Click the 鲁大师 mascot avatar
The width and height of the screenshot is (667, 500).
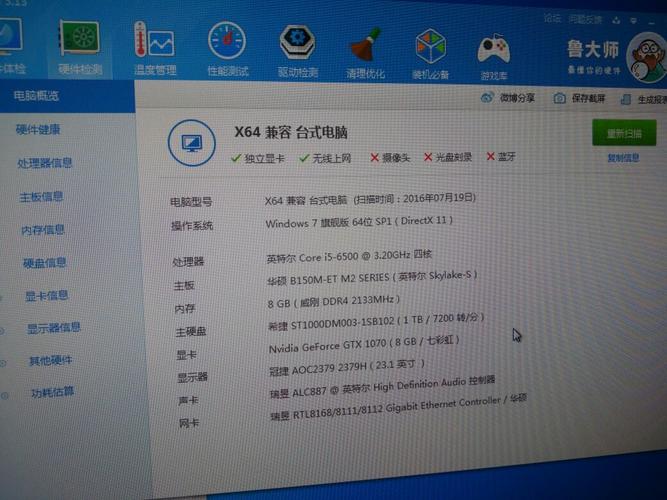tap(647, 58)
